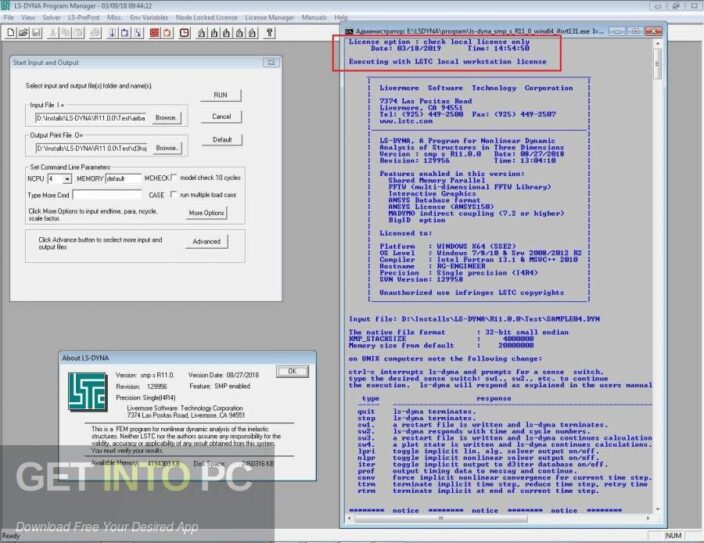704x543 pixels.
Task: Open the Help menu
Action: pyautogui.click(x=341, y=18)
